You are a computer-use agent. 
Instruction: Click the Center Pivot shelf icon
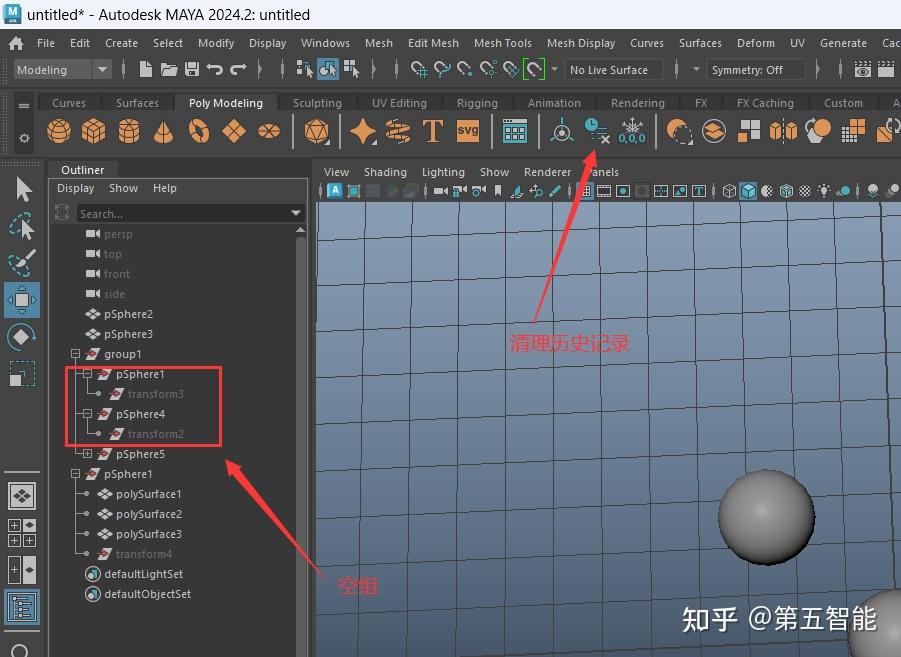(561, 131)
